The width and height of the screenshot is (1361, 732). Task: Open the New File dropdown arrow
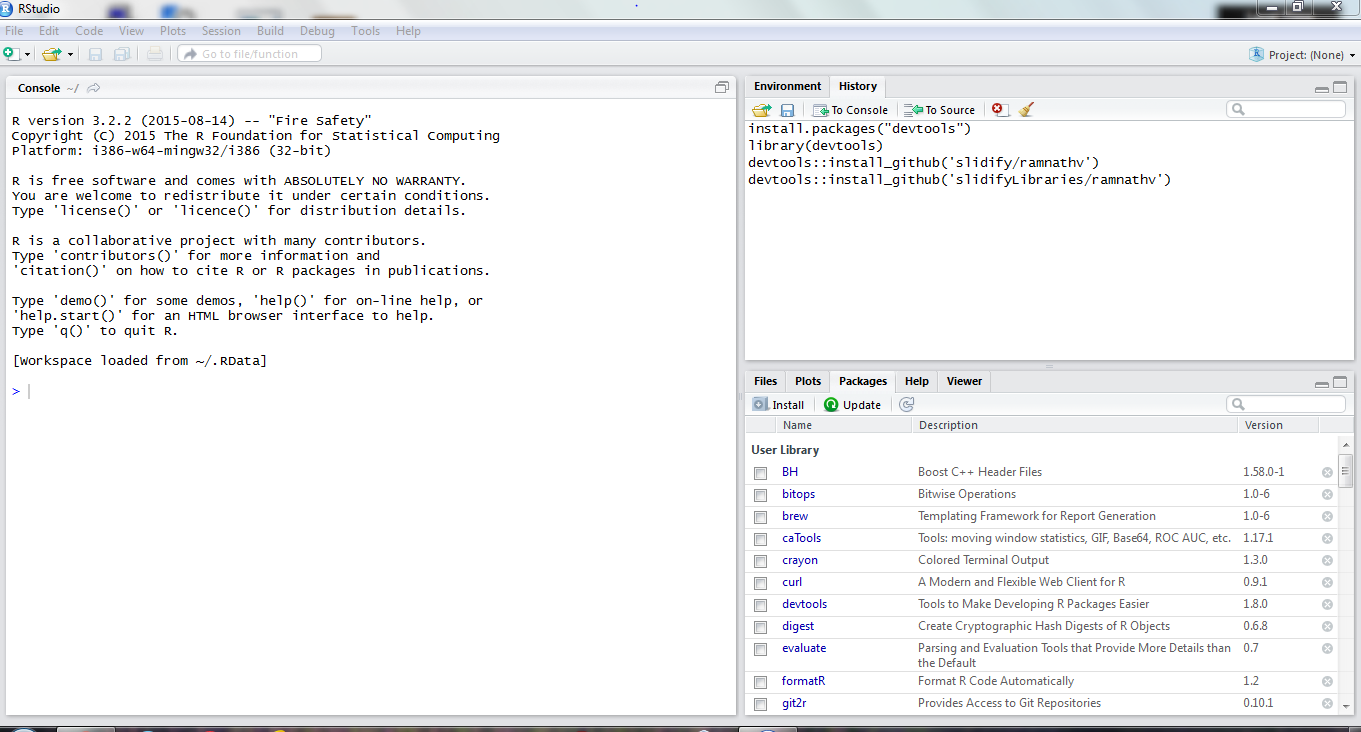coord(27,54)
